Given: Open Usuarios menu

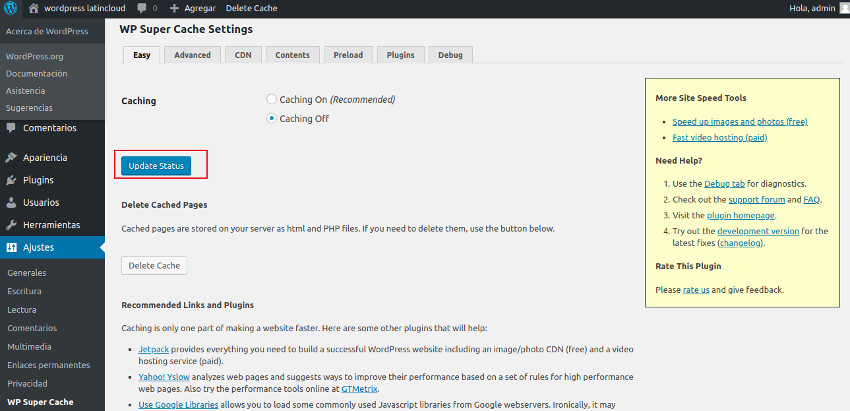Looking at the screenshot, I should click(x=41, y=203).
